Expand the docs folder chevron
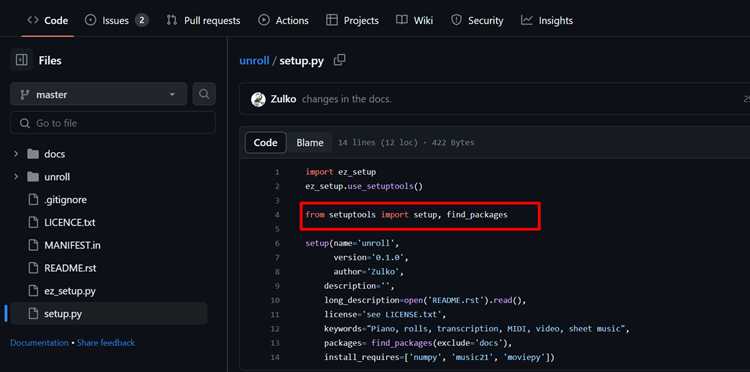The width and height of the screenshot is (750, 372). pyautogui.click(x=16, y=153)
